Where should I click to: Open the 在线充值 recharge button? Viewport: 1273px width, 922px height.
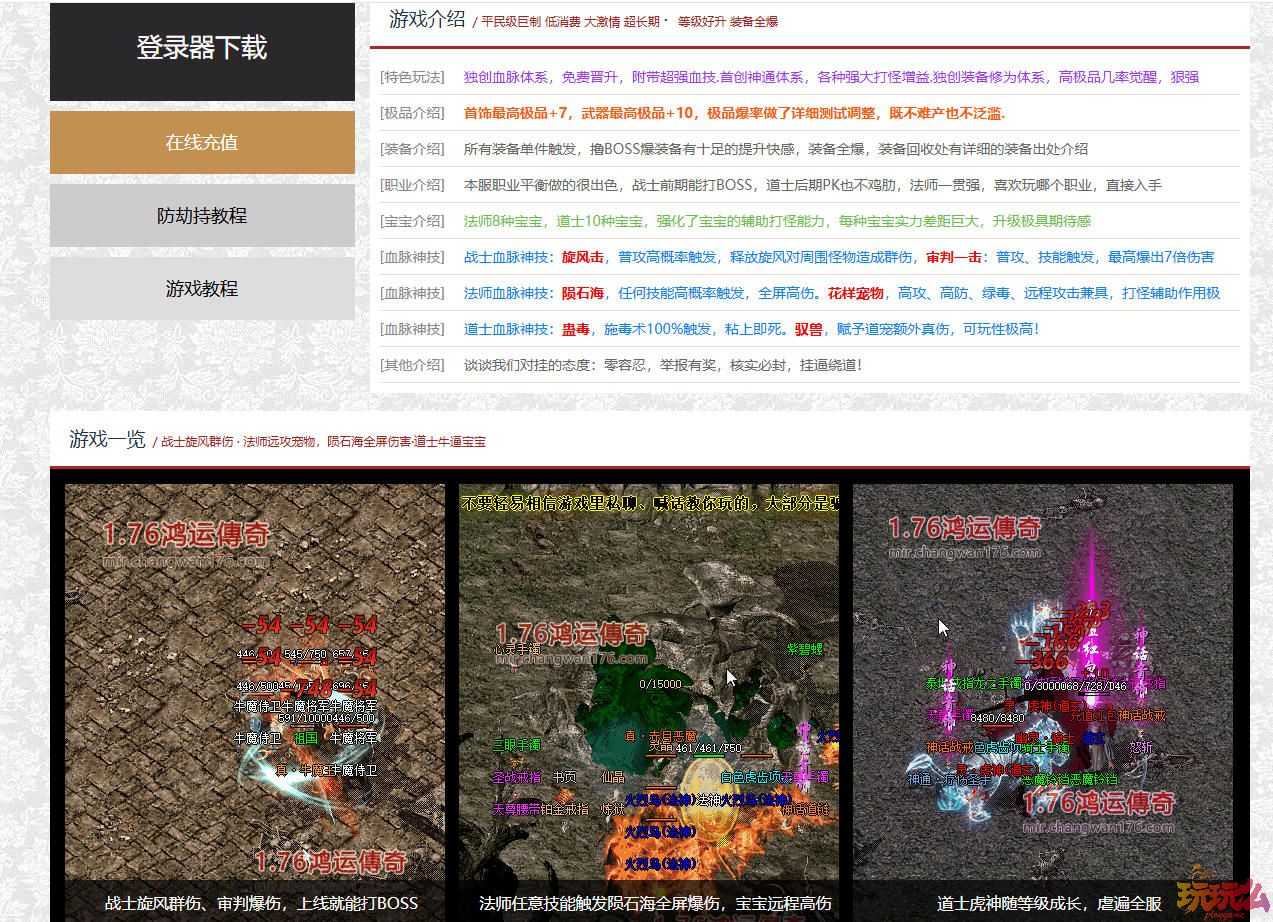click(x=202, y=142)
